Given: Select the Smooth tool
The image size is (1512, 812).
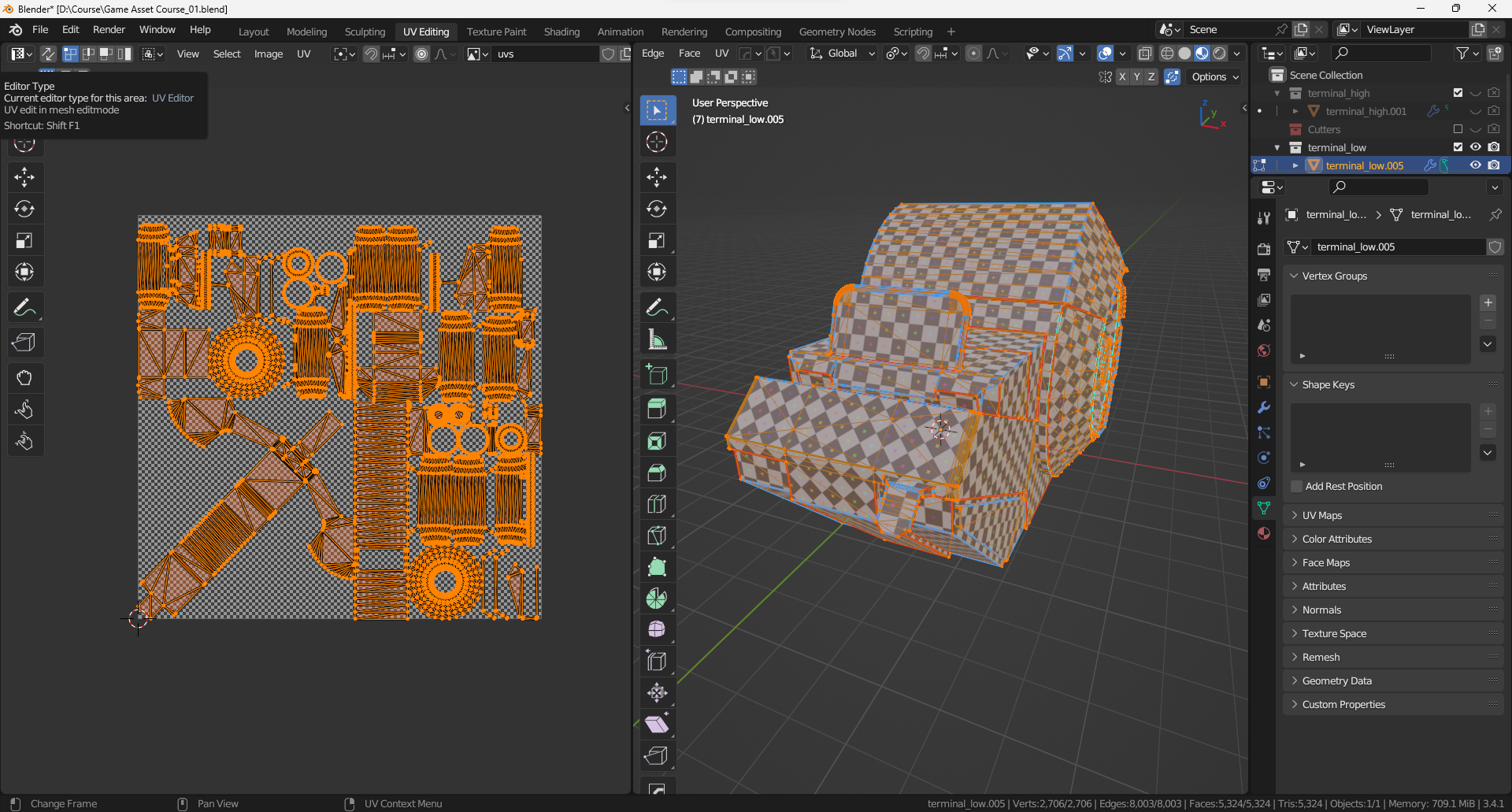Looking at the screenshot, I should click(657, 630).
